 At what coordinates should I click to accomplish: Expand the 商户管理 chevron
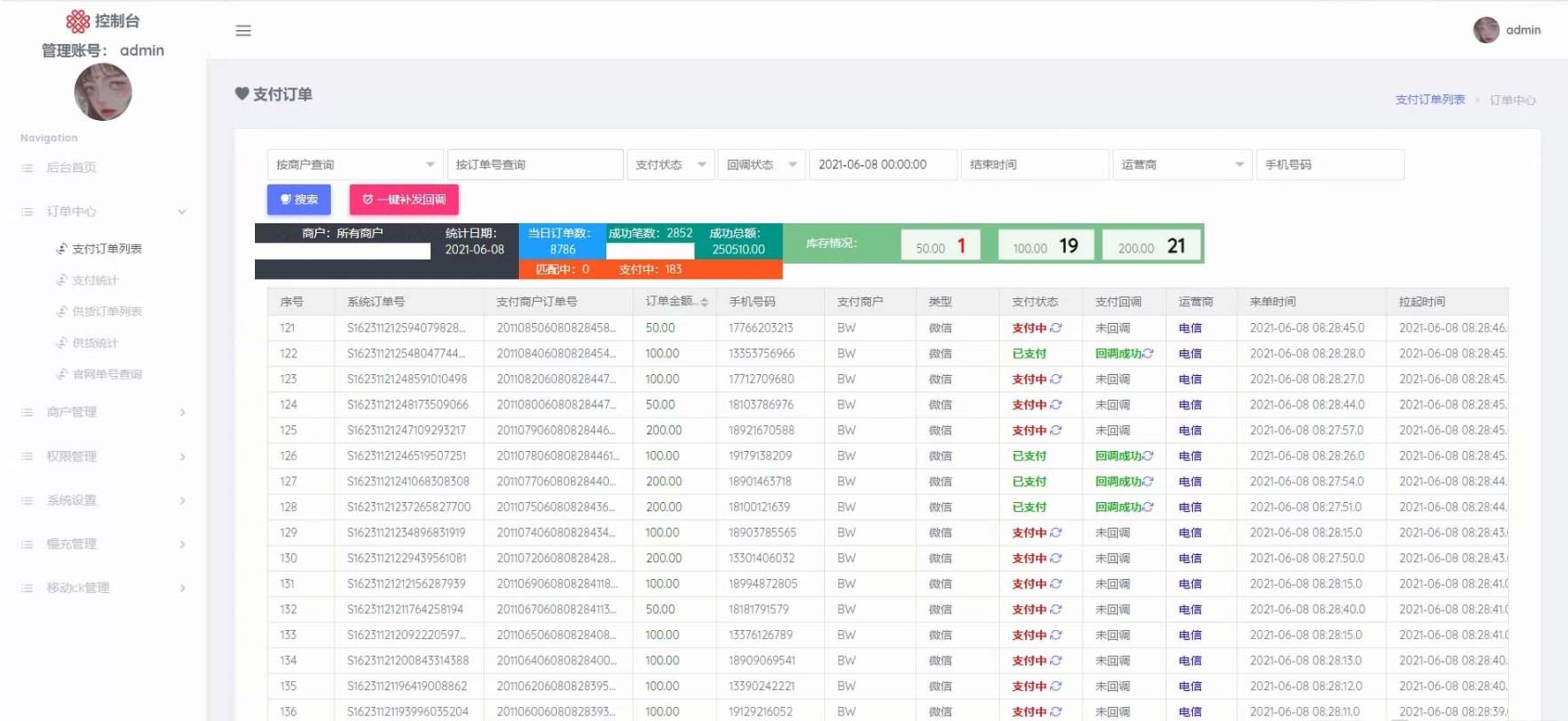click(183, 412)
